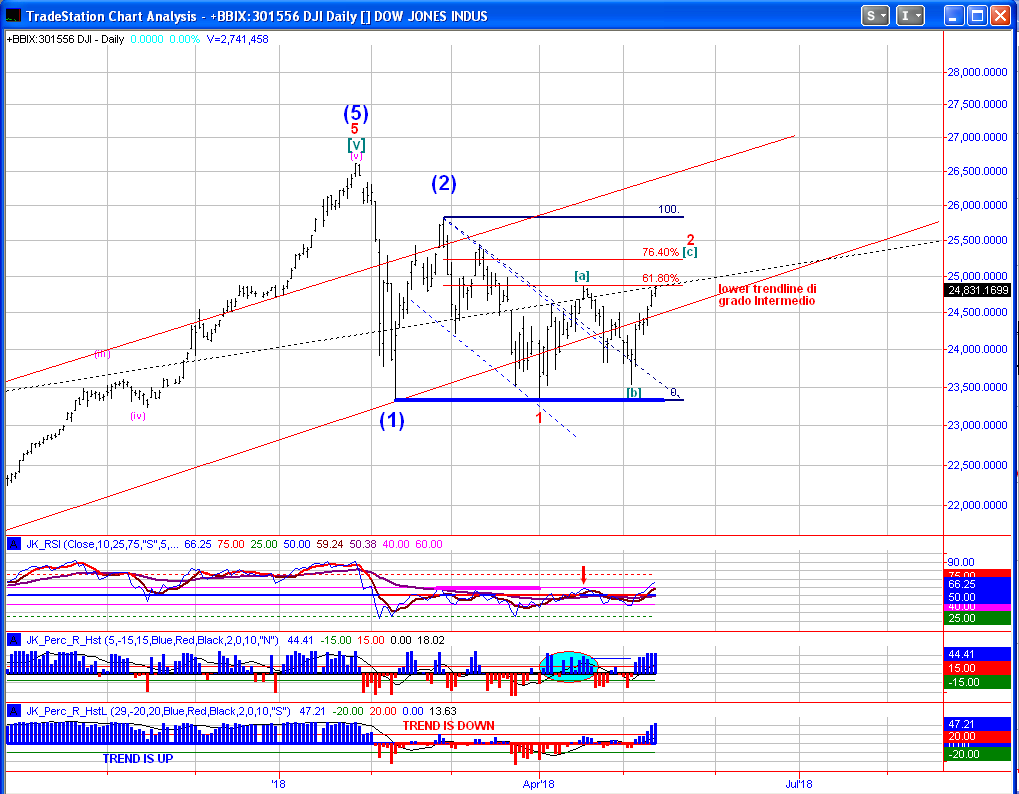The height and width of the screenshot is (794, 1019).
Task: Click the 'lower trendline di grado intermedio' annotation
Action: (x=767, y=295)
